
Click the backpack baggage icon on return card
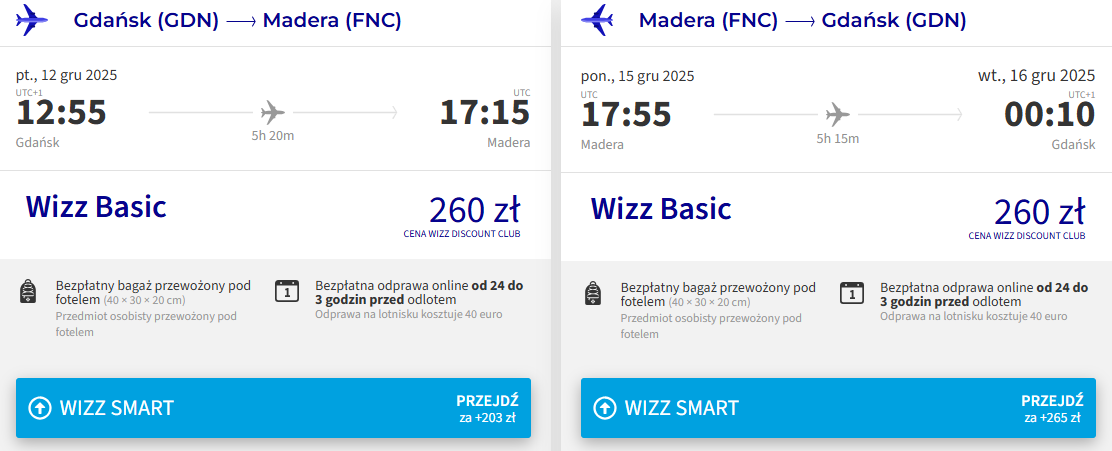(x=593, y=292)
